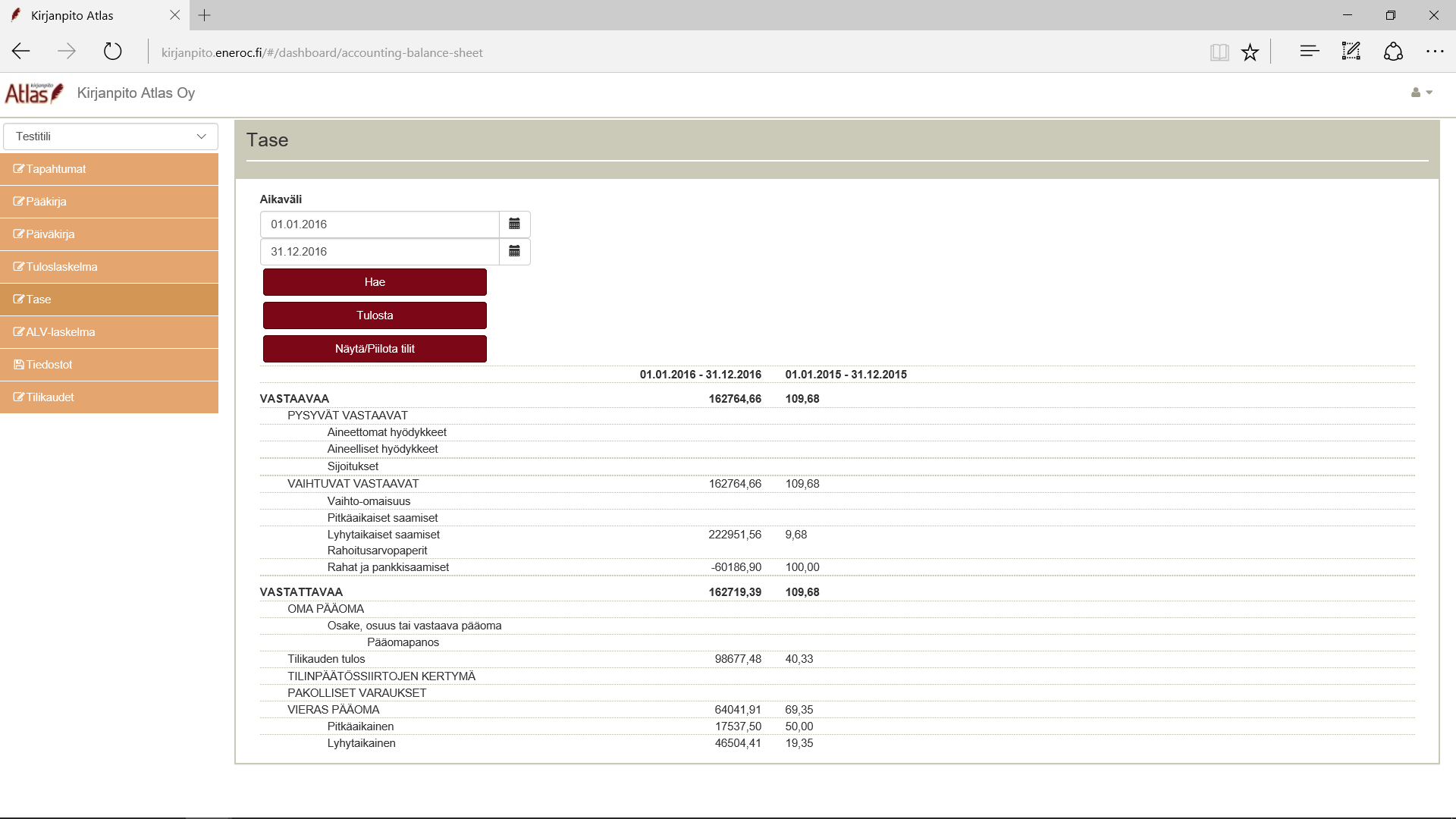Click the 2015 period column header
The width and height of the screenshot is (1456, 819).
tap(846, 375)
